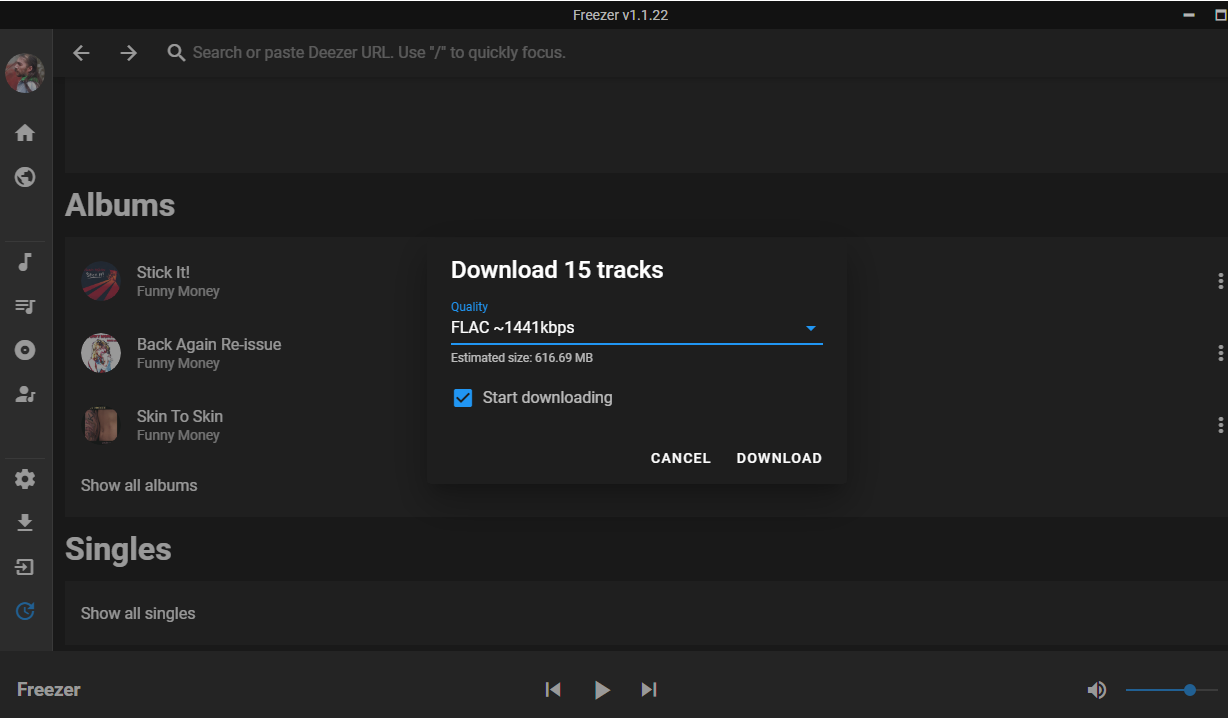Open the user profile avatar
This screenshot has height=718, width=1228.
[x=25, y=73]
